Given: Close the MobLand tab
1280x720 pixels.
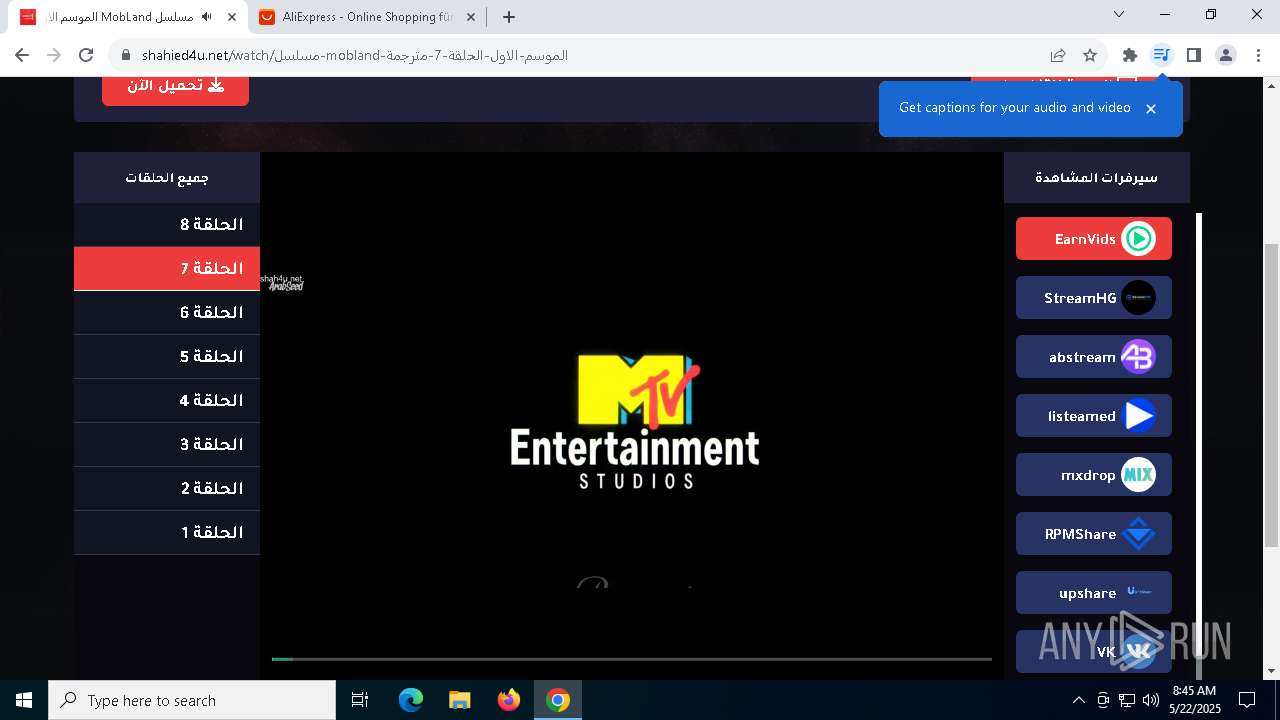Looking at the screenshot, I should coord(231,17).
